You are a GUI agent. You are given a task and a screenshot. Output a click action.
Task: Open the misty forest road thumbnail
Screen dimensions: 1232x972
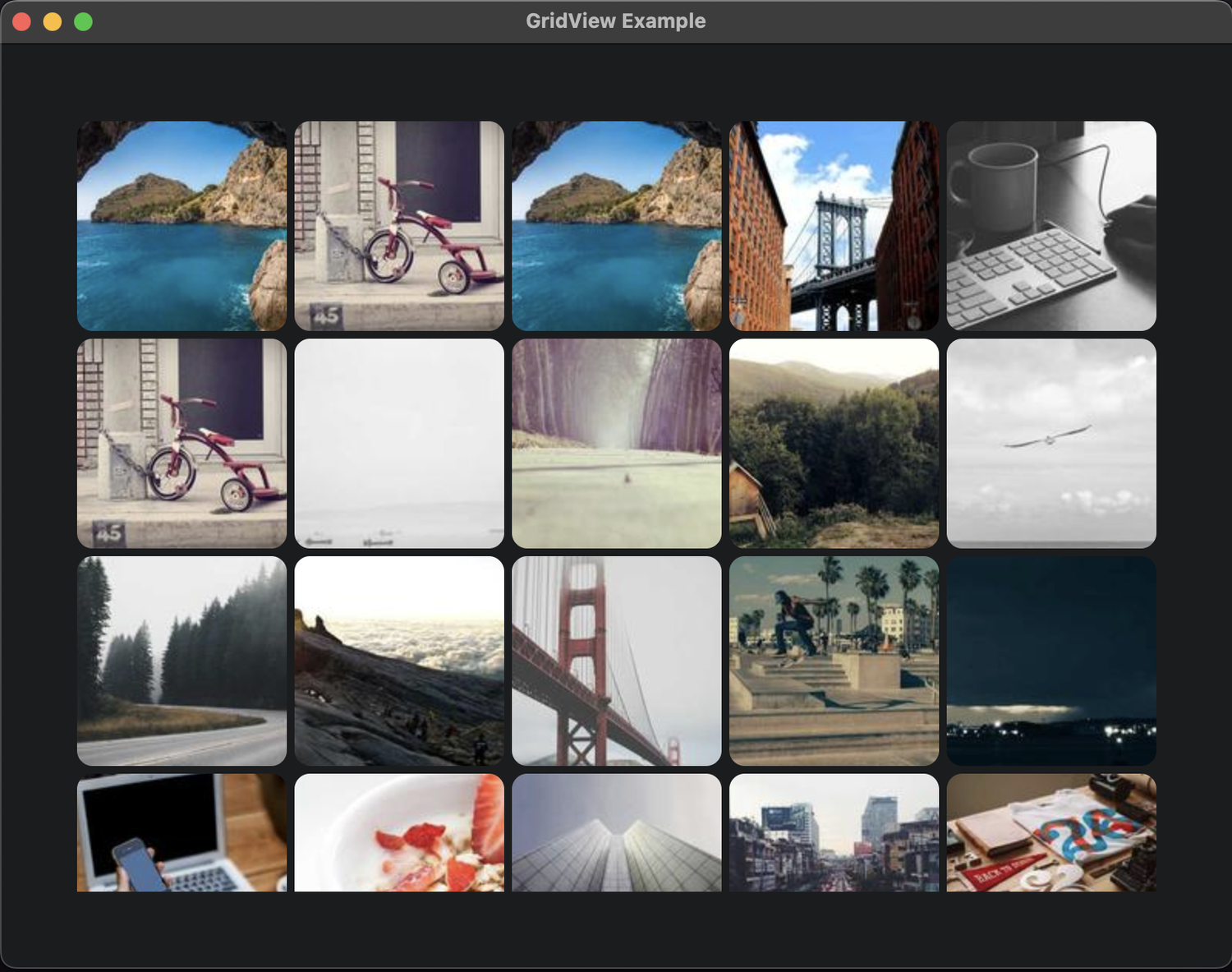181,660
